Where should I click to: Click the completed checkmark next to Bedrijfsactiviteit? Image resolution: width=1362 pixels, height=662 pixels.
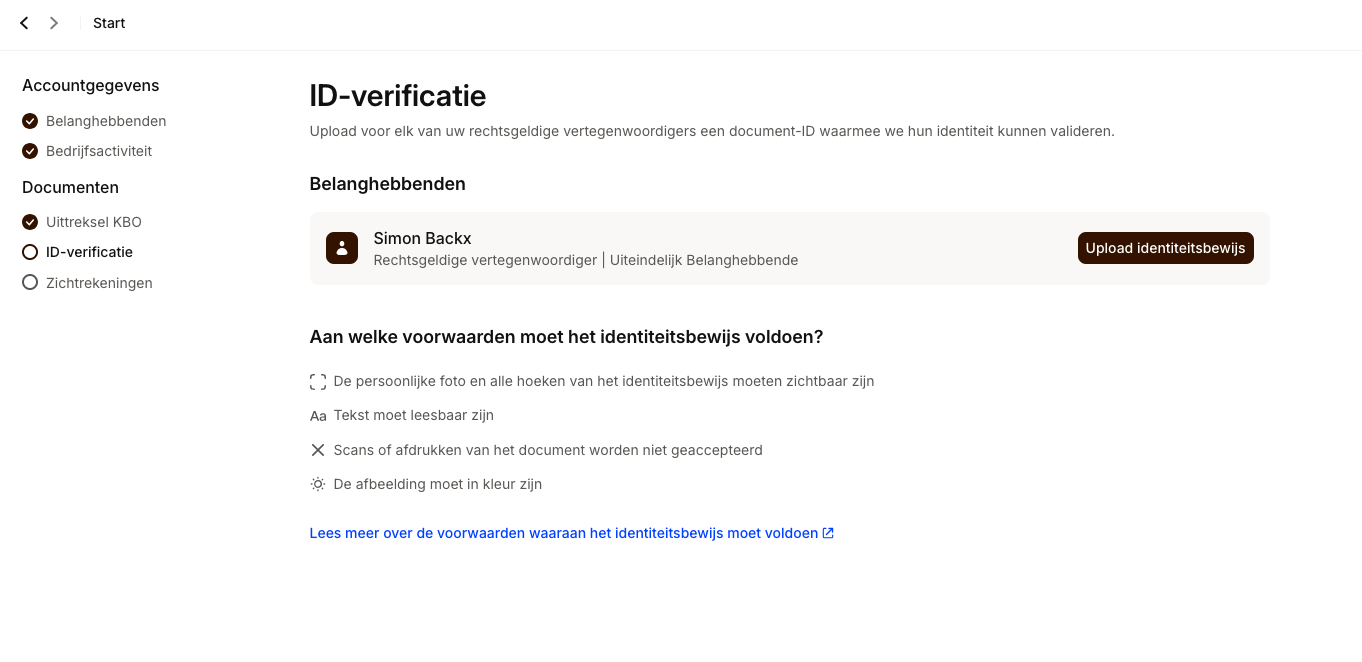point(30,151)
